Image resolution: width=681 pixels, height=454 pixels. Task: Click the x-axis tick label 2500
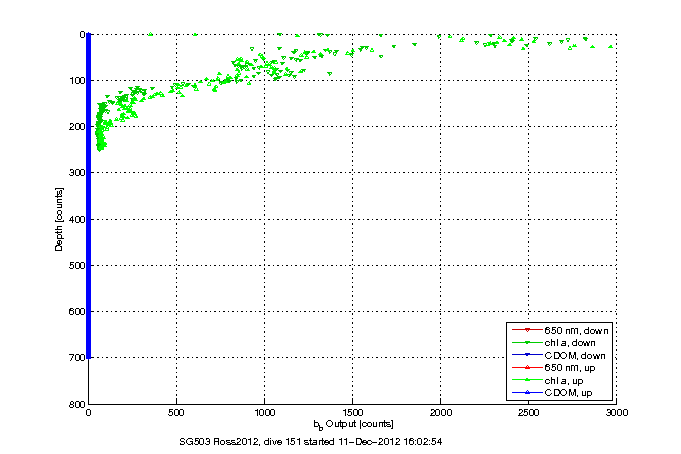coord(528,413)
